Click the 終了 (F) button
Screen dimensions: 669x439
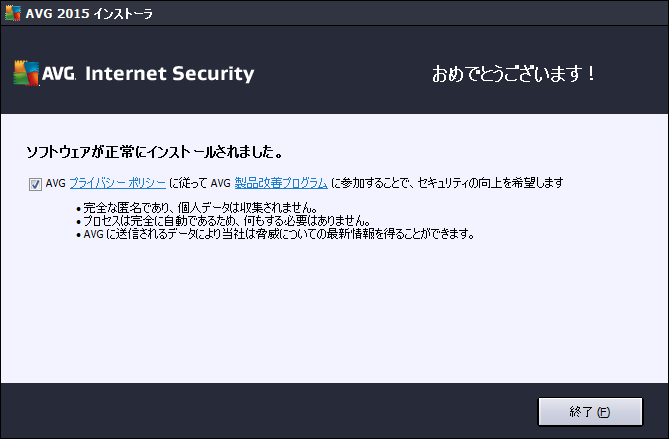click(x=590, y=412)
